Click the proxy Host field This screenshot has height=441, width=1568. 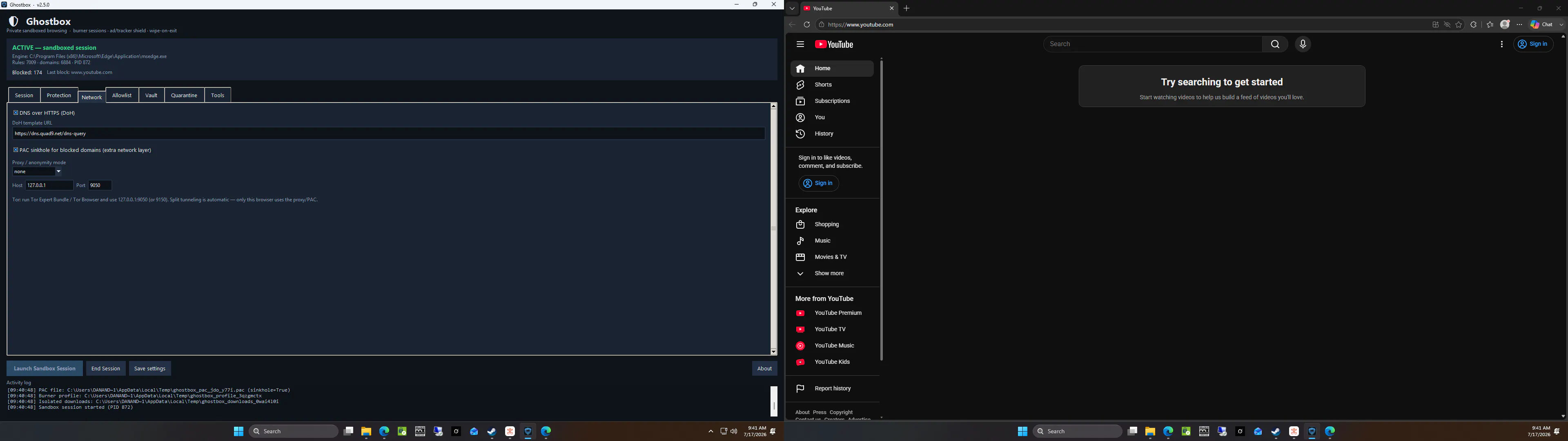49,185
